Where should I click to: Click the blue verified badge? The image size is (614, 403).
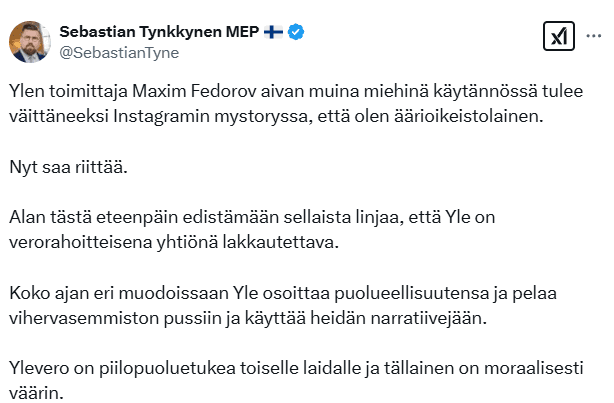coord(297,31)
